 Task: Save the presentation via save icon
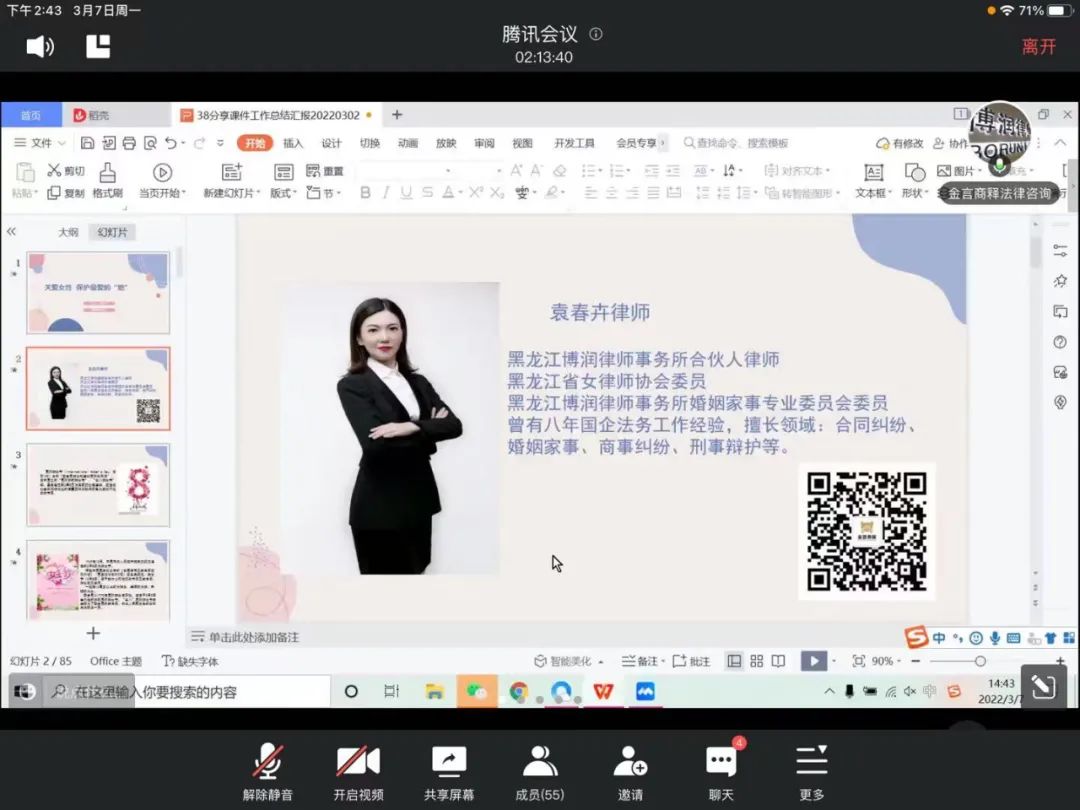(x=87, y=143)
